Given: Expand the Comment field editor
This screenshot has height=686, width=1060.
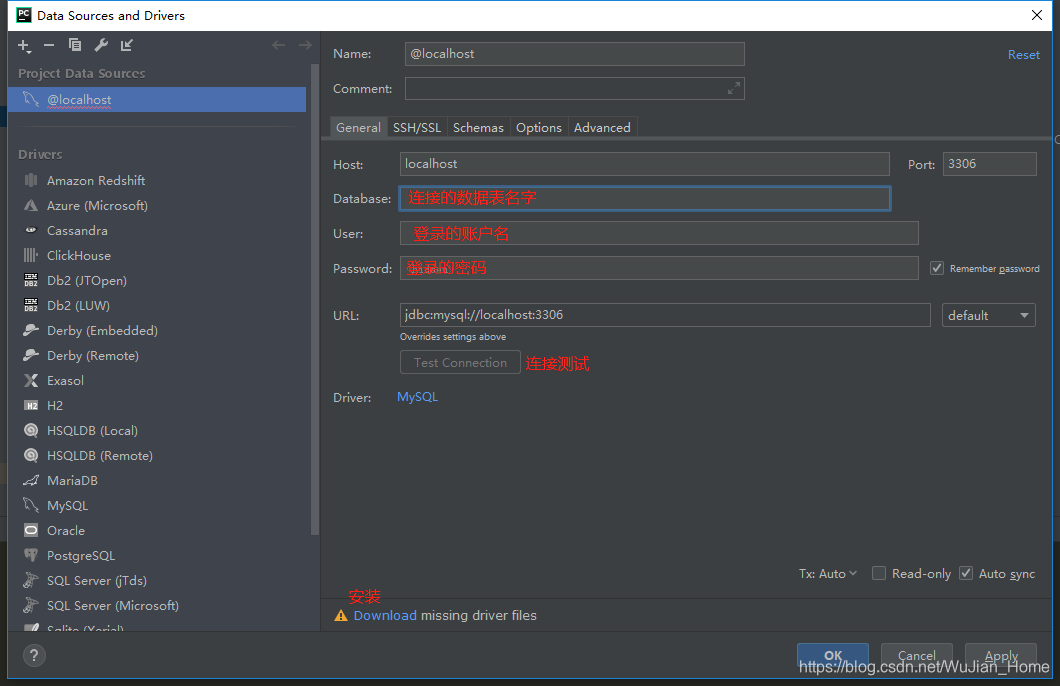Looking at the screenshot, I should [x=733, y=89].
